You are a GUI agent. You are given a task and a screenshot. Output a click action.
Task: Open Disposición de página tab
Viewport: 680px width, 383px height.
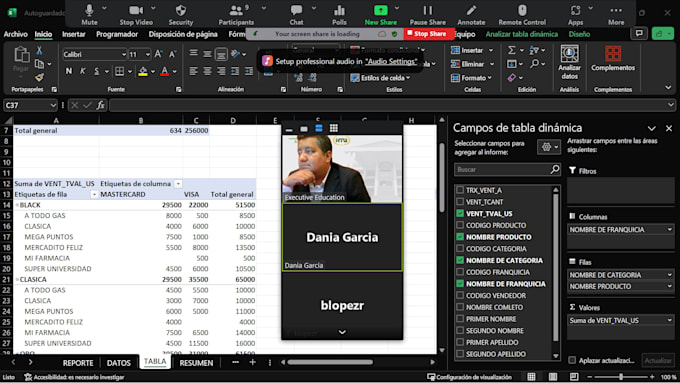coord(183,34)
